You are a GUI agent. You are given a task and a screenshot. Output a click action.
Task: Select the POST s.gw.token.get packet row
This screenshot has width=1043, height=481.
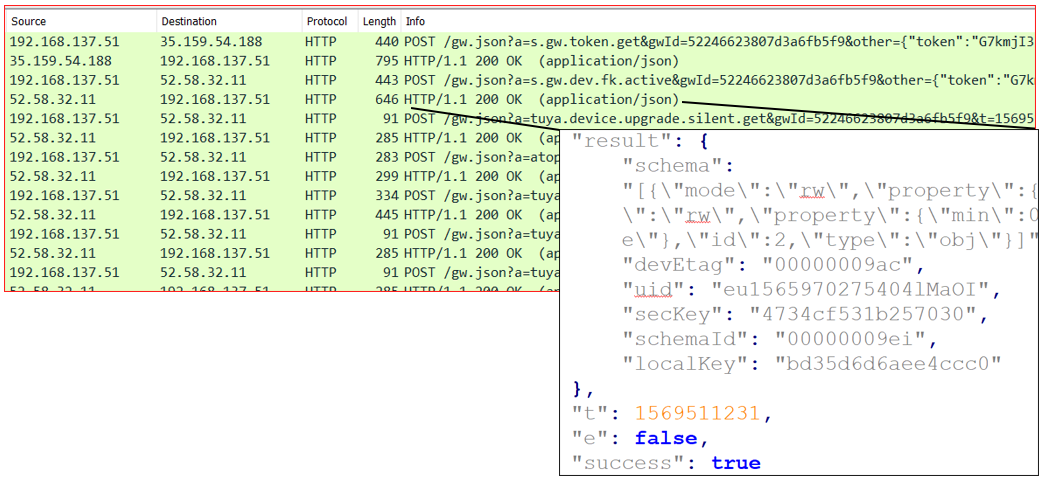(x=522, y=42)
